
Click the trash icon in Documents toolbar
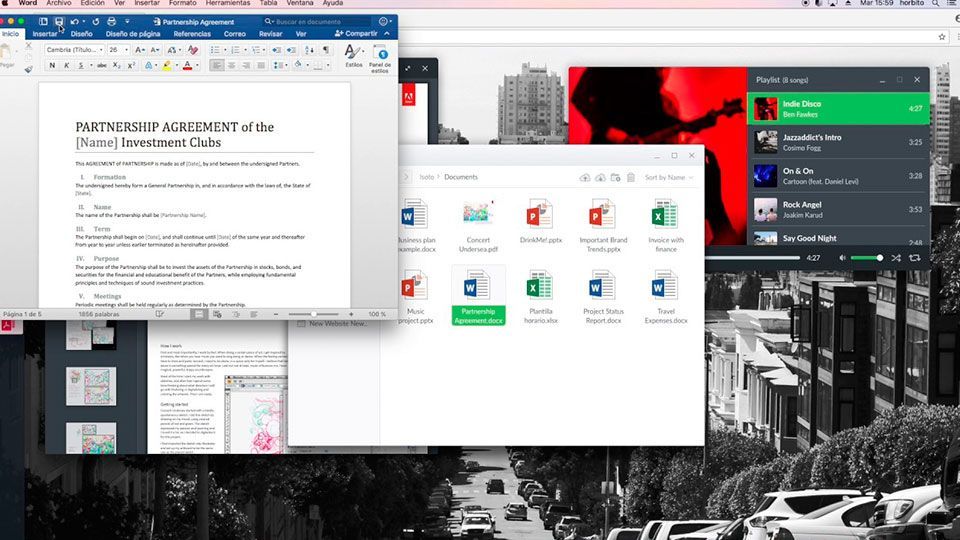[631, 178]
